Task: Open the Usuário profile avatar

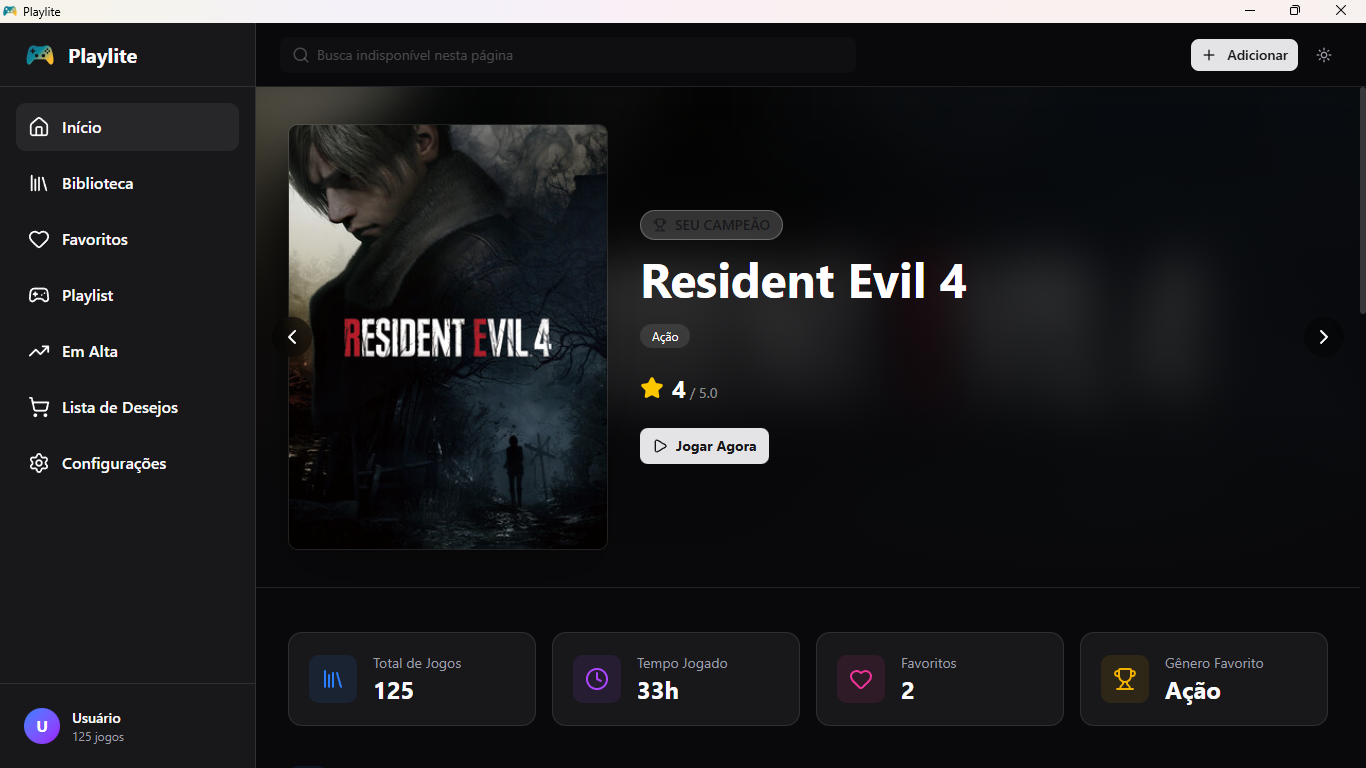Action: (x=42, y=726)
